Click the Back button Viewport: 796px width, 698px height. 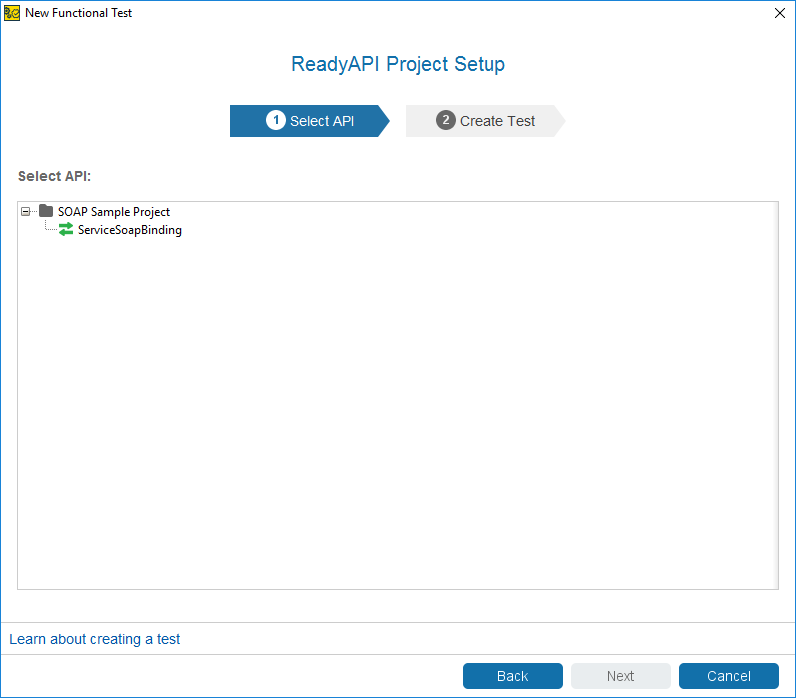(x=513, y=676)
